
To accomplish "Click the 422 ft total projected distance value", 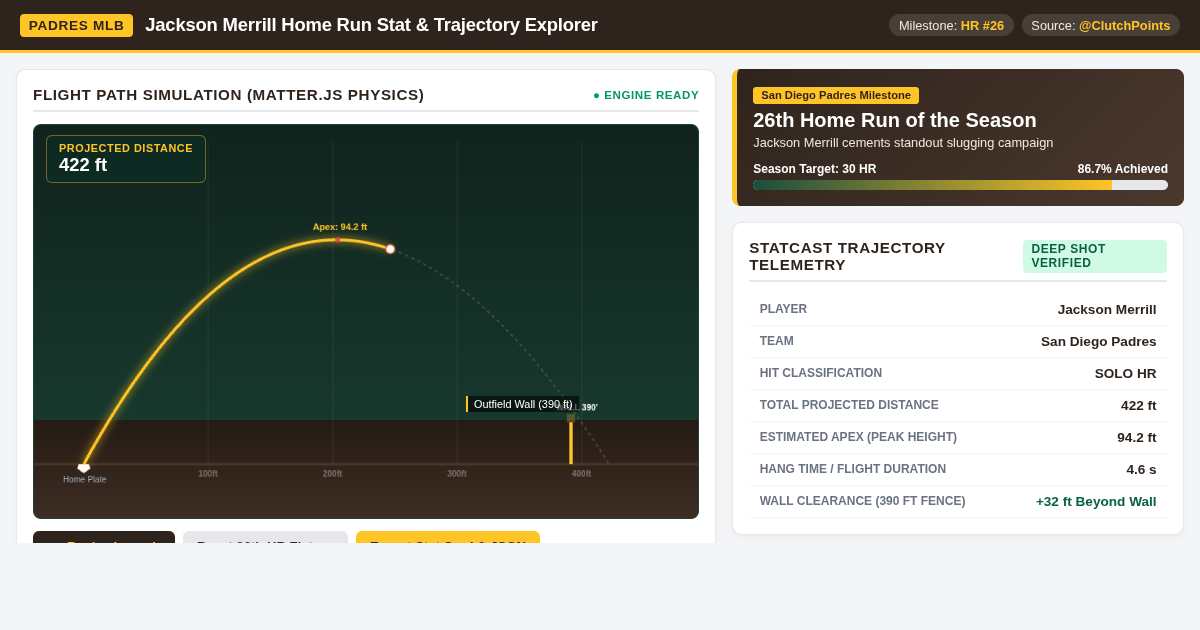I will [1139, 406].
